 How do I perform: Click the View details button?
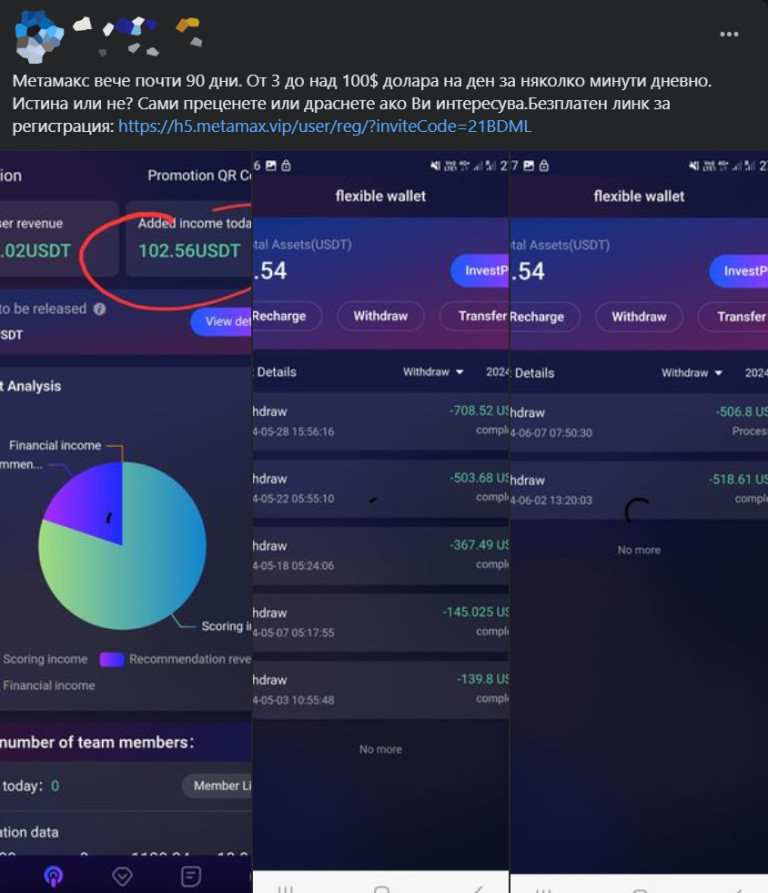click(x=222, y=321)
